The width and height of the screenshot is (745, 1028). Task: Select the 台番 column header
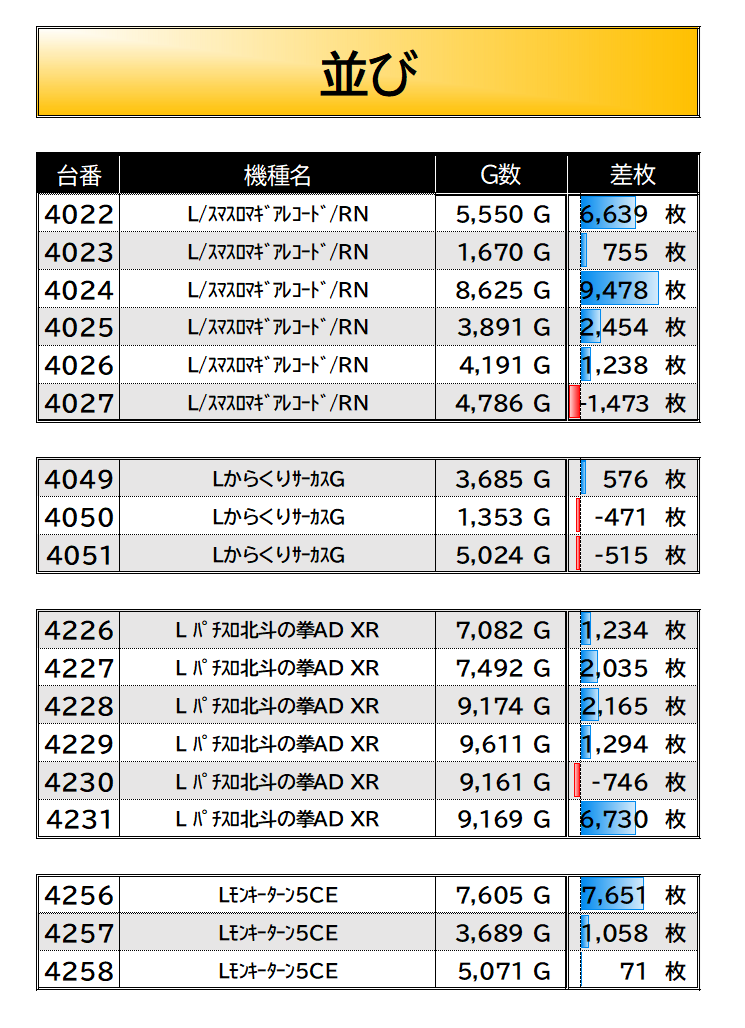pyautogui.click(x=79, y=174)
